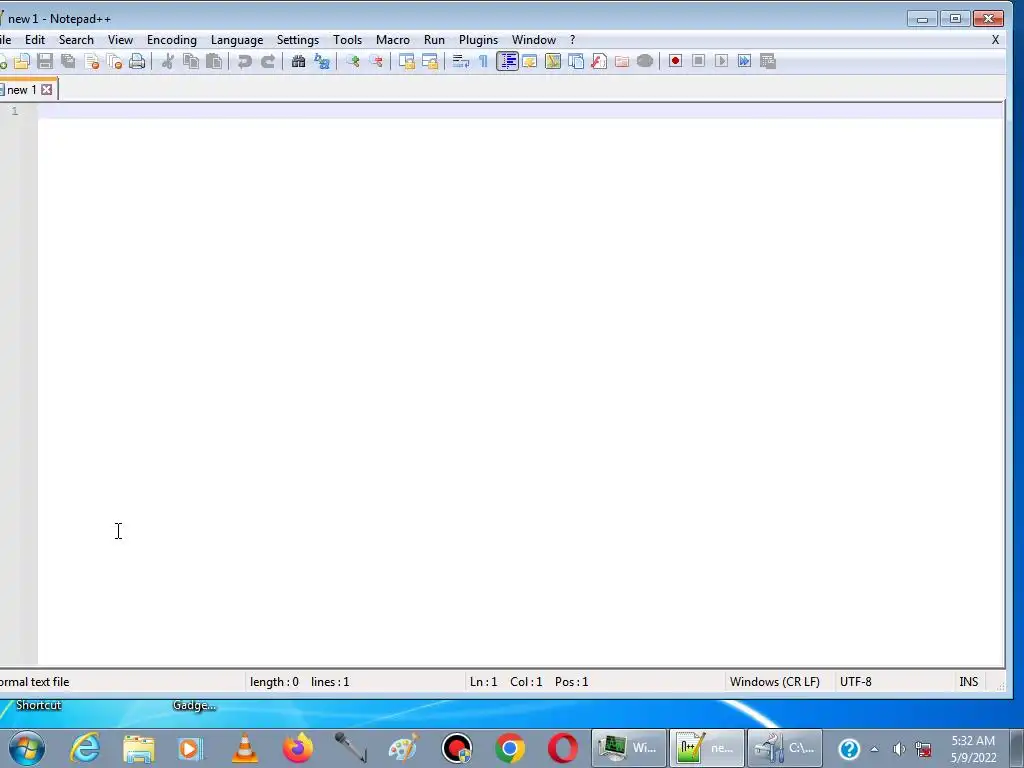Screen dimensions: 1024x768
Task: Open the Encoding menu
Action: pos(172,40)
